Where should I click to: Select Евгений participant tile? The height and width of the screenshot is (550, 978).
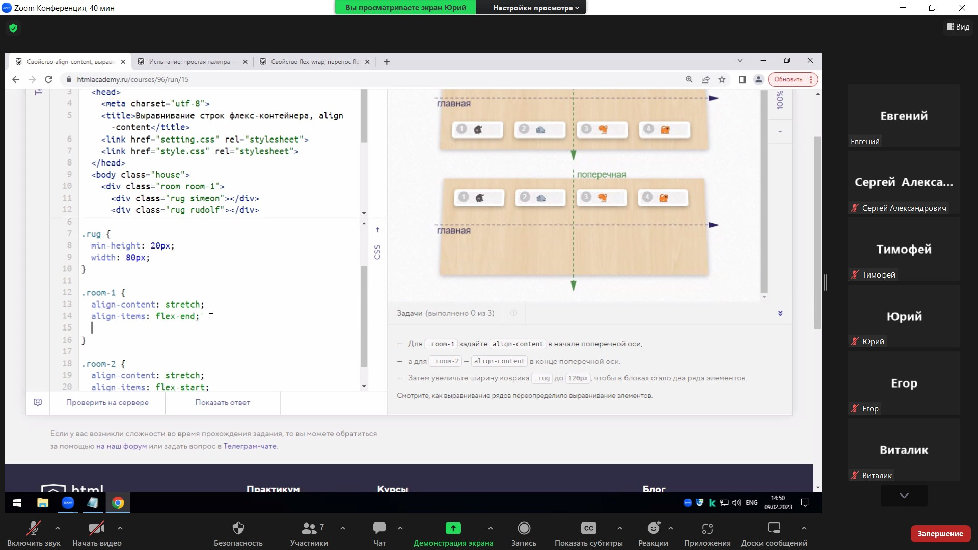pyautogui.click(x=904, y=116)
